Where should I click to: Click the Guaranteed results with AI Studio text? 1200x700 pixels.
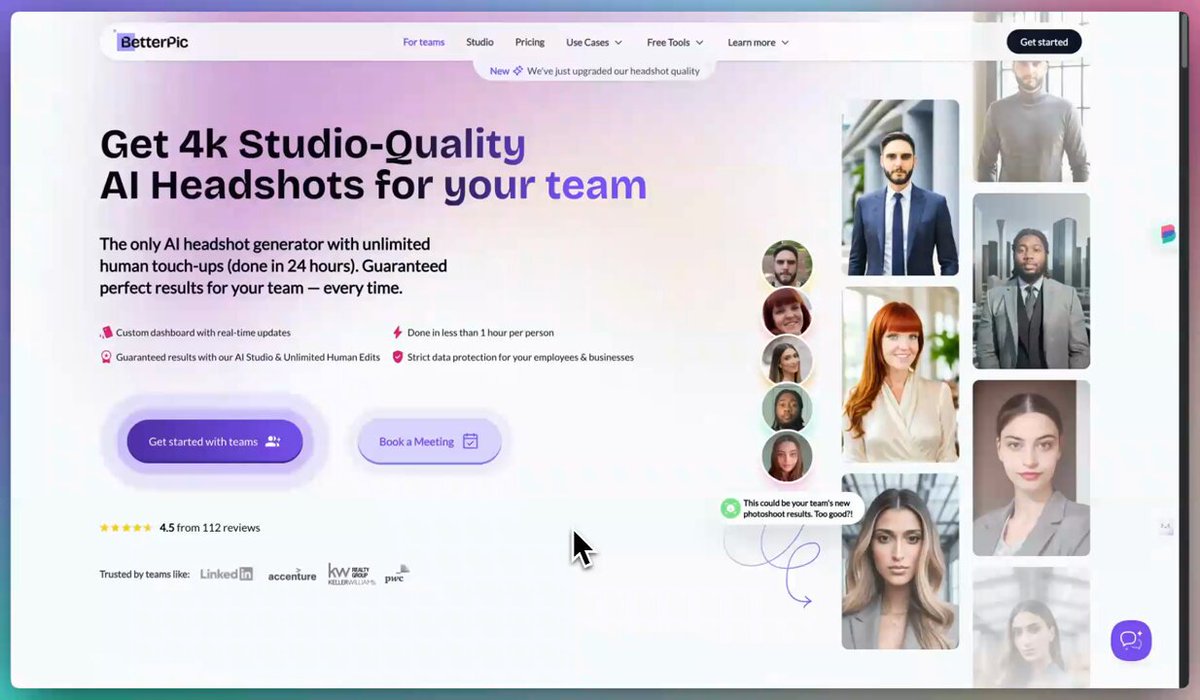click(248, 357)
